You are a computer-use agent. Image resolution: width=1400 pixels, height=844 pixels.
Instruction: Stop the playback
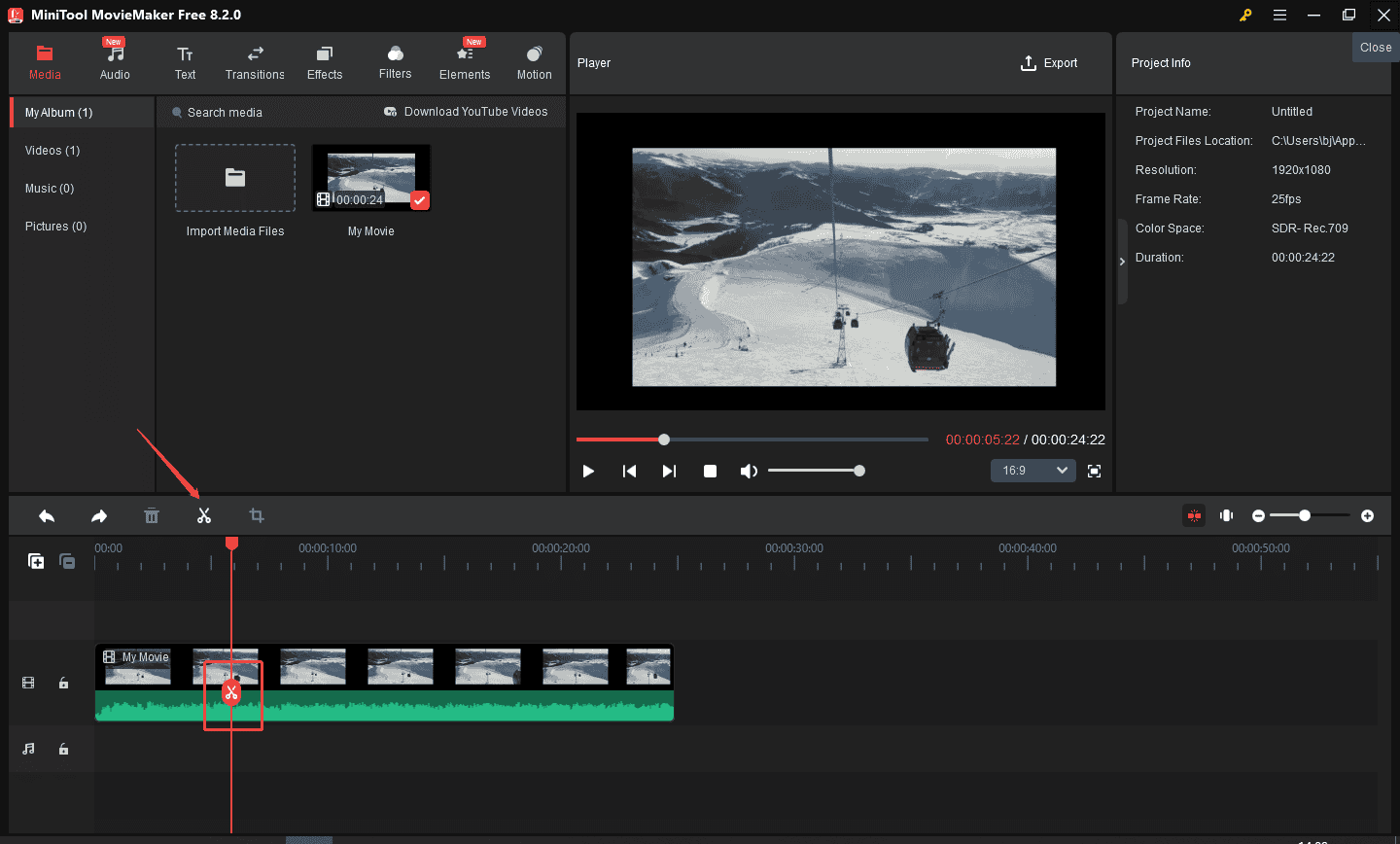pyautogui.click(x=710, y=471)
